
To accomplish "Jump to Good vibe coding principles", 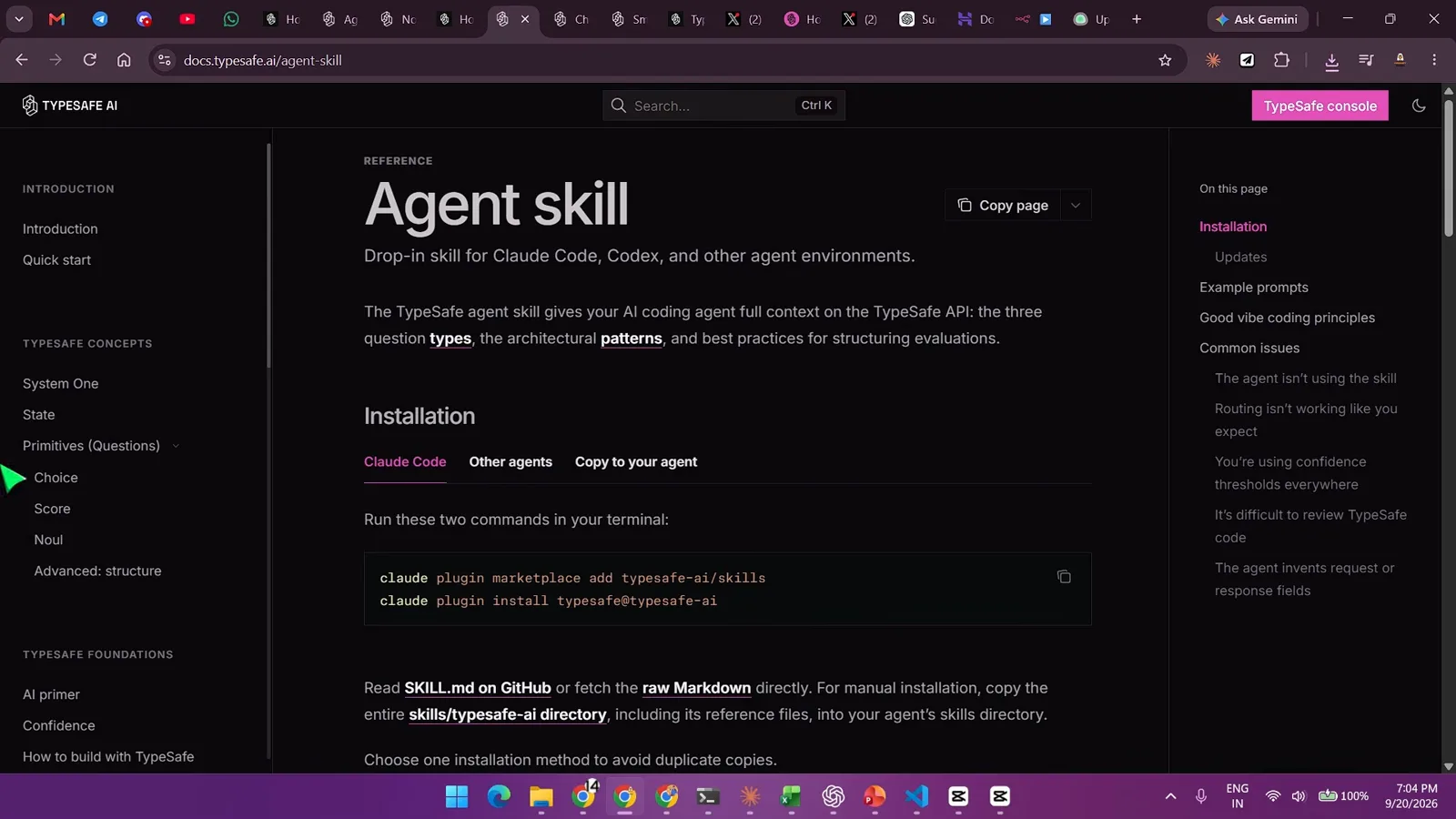I will click(x=1287, y=318).
